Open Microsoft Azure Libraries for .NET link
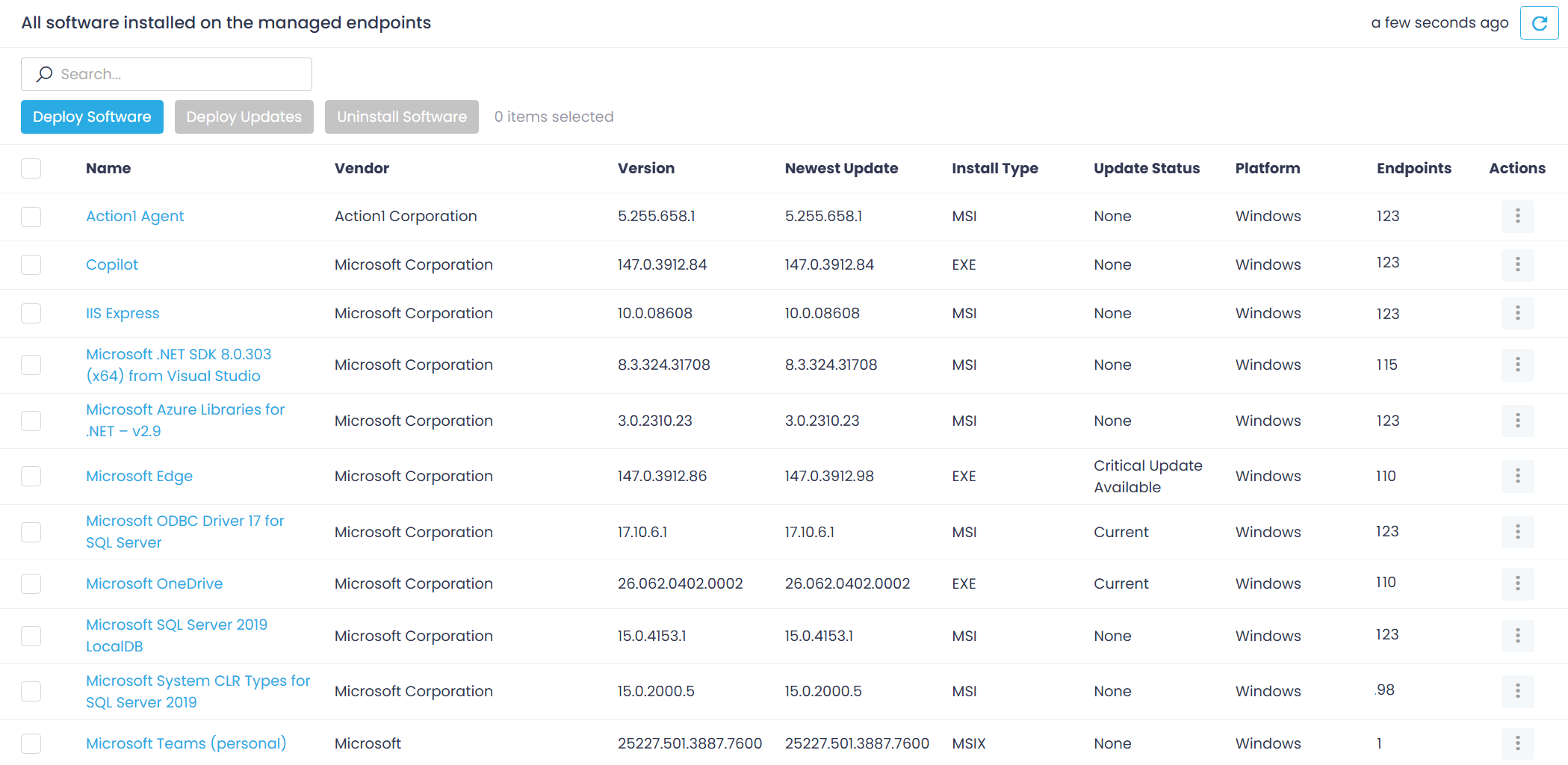 click(x=185, y=421)
